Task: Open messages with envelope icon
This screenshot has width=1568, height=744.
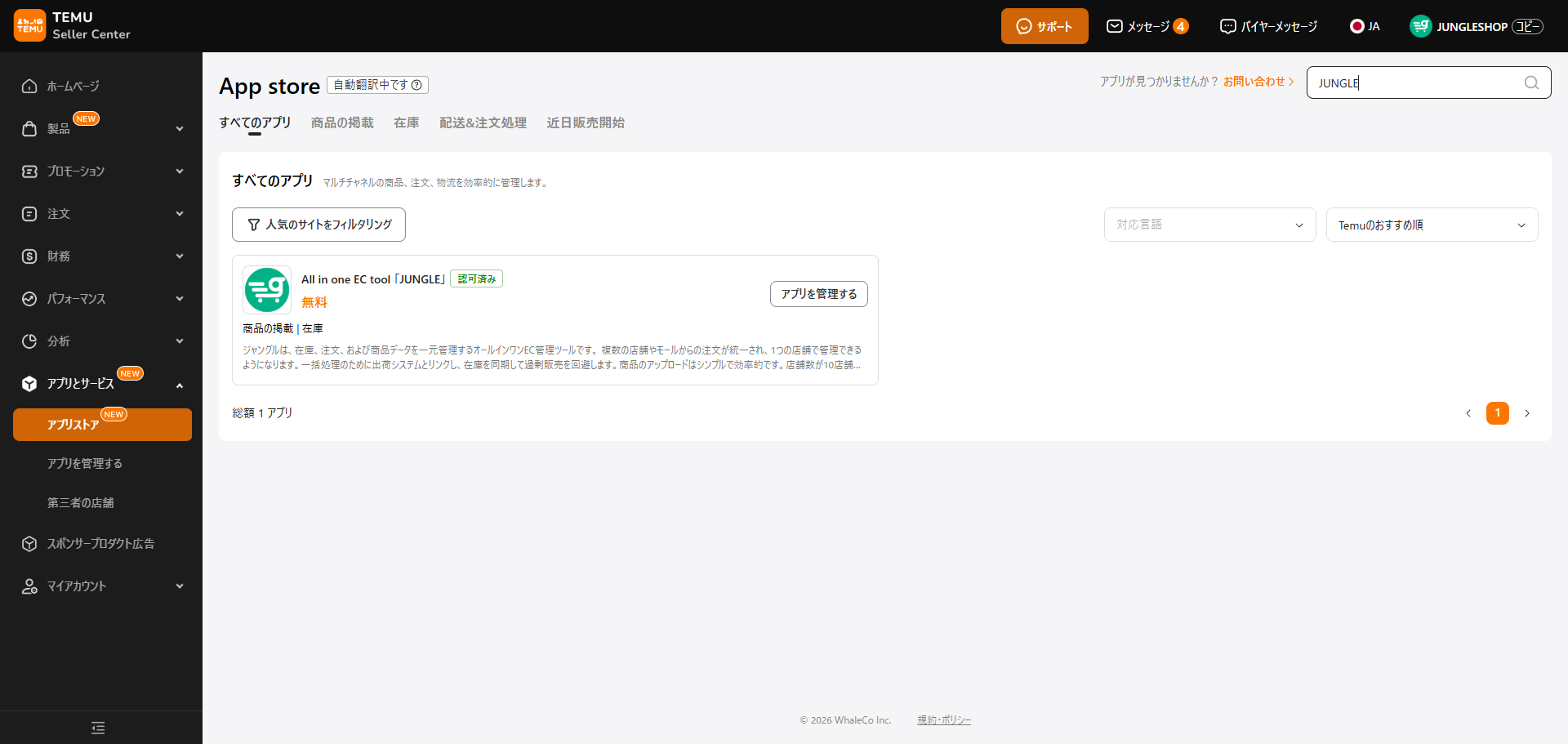Action: tap(1114, 26)
